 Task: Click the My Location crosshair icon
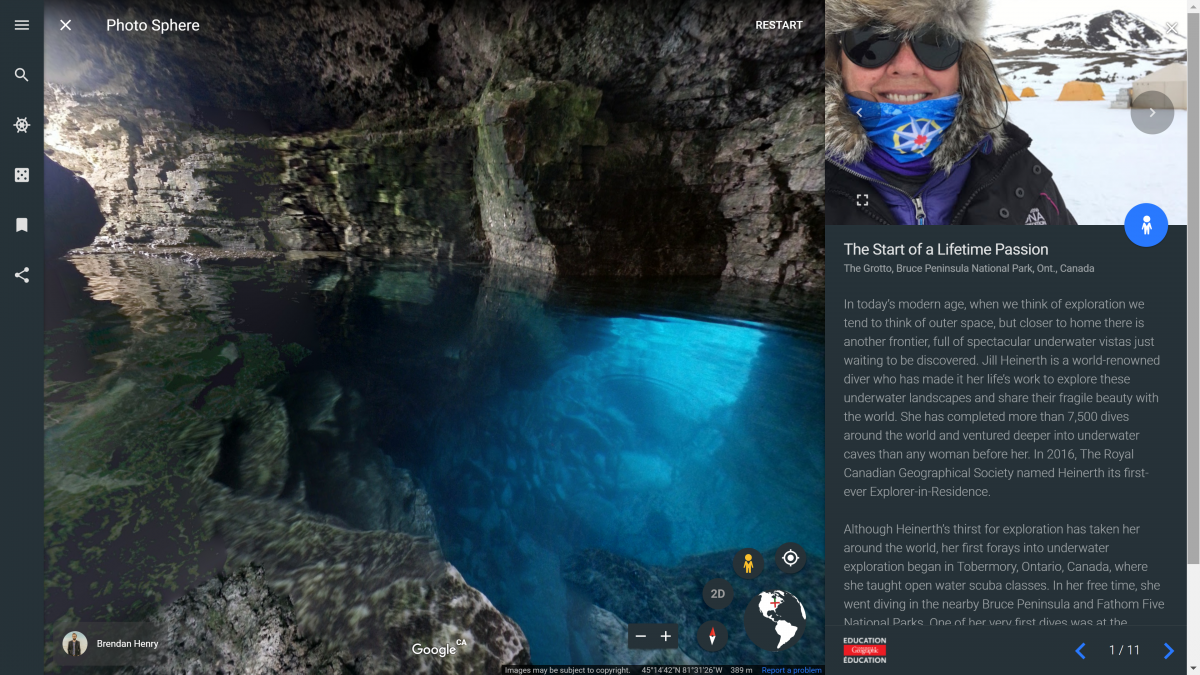(x=790, y=558)
